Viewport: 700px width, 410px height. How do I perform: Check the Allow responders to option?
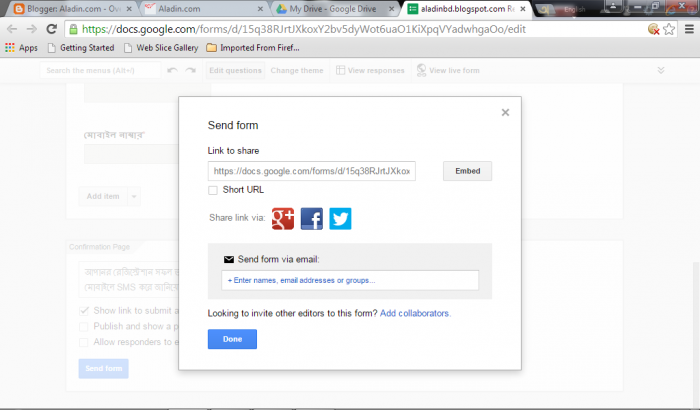83,343
